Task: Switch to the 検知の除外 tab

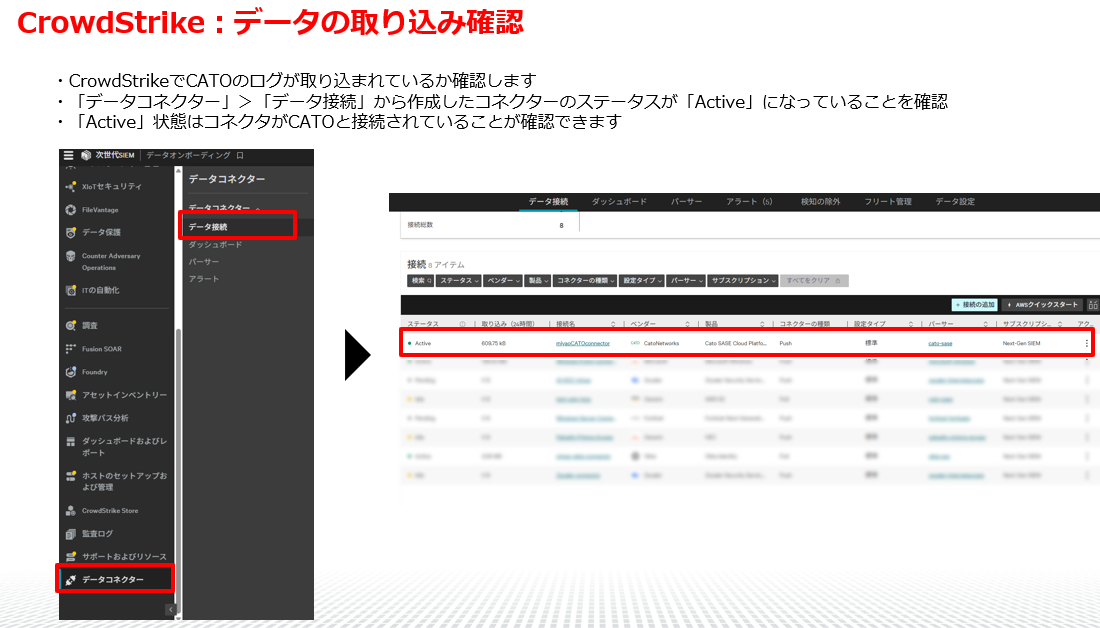Action: coord(820,201)
